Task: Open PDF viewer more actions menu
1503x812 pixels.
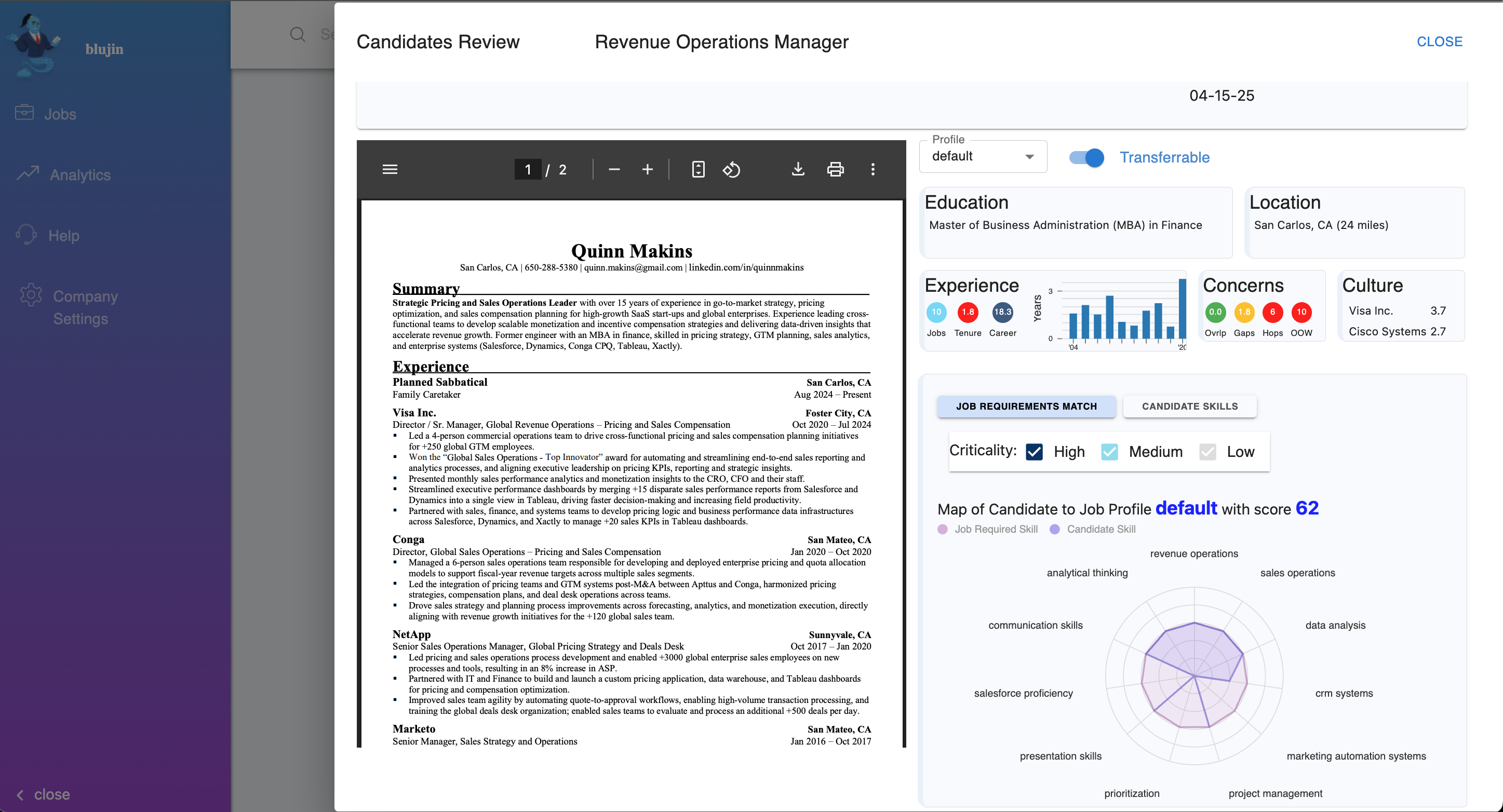Action: click(873, 169)
